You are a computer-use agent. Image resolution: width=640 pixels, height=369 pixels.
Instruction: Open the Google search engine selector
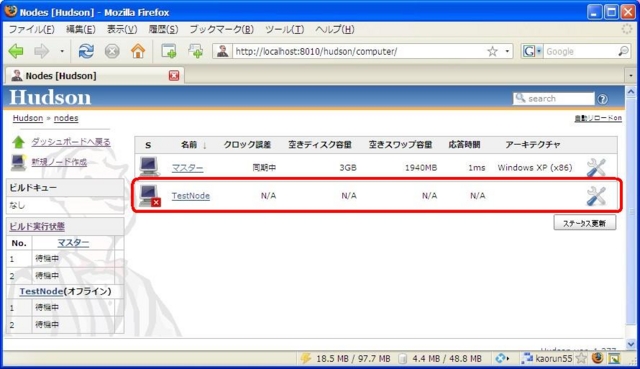point(531,51)
